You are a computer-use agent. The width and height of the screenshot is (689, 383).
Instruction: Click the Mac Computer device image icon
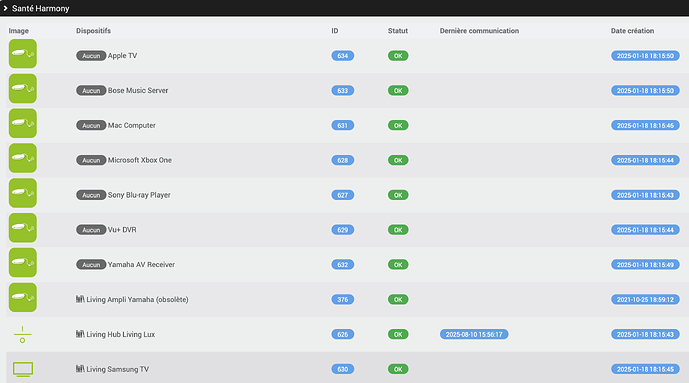[22, 123]
